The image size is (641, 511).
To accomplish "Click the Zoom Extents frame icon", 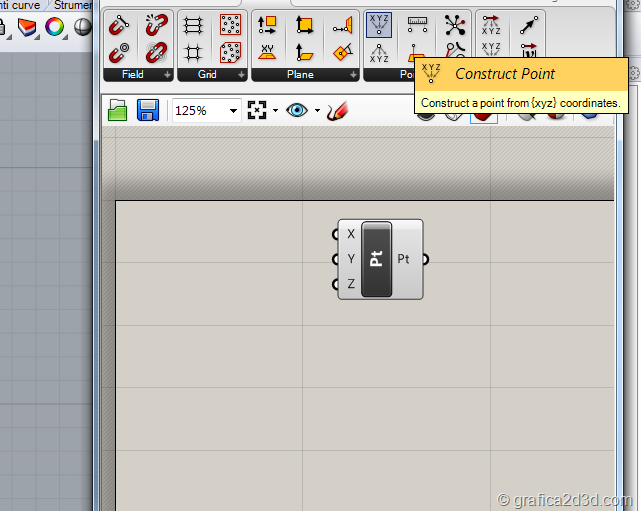I will [256, 110].
